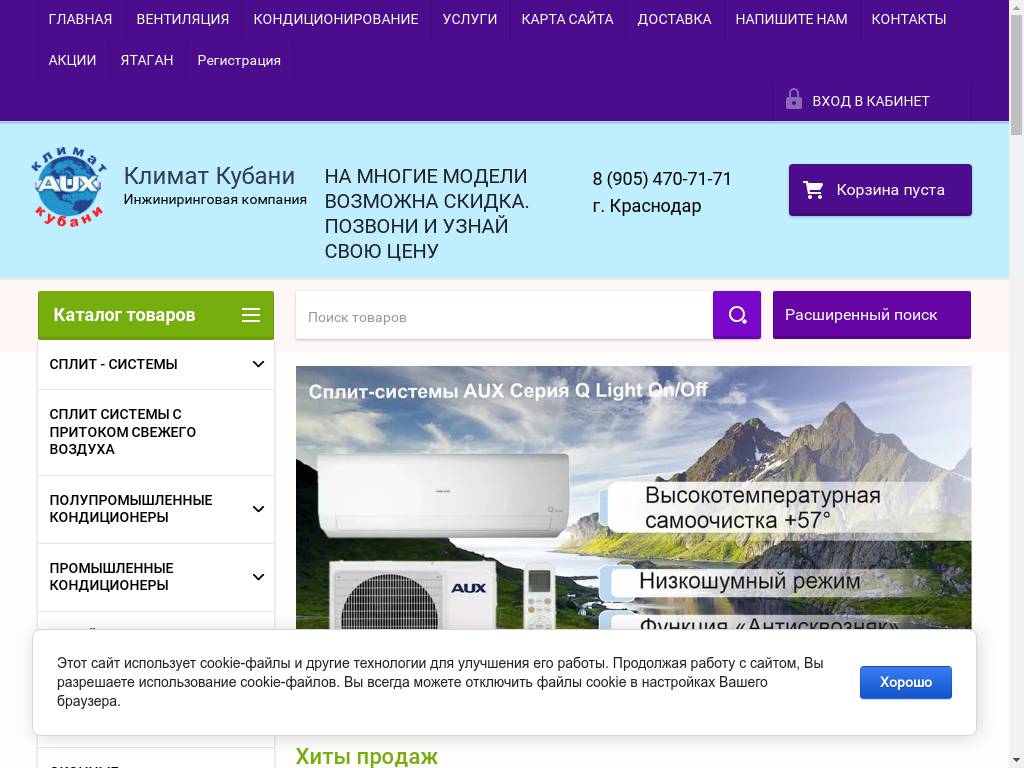Expand the СПЛИТ - СИСТЕМЫ category chevron
The height and width of the screenshot is (768, 1024).
click(x=258, y=364)
